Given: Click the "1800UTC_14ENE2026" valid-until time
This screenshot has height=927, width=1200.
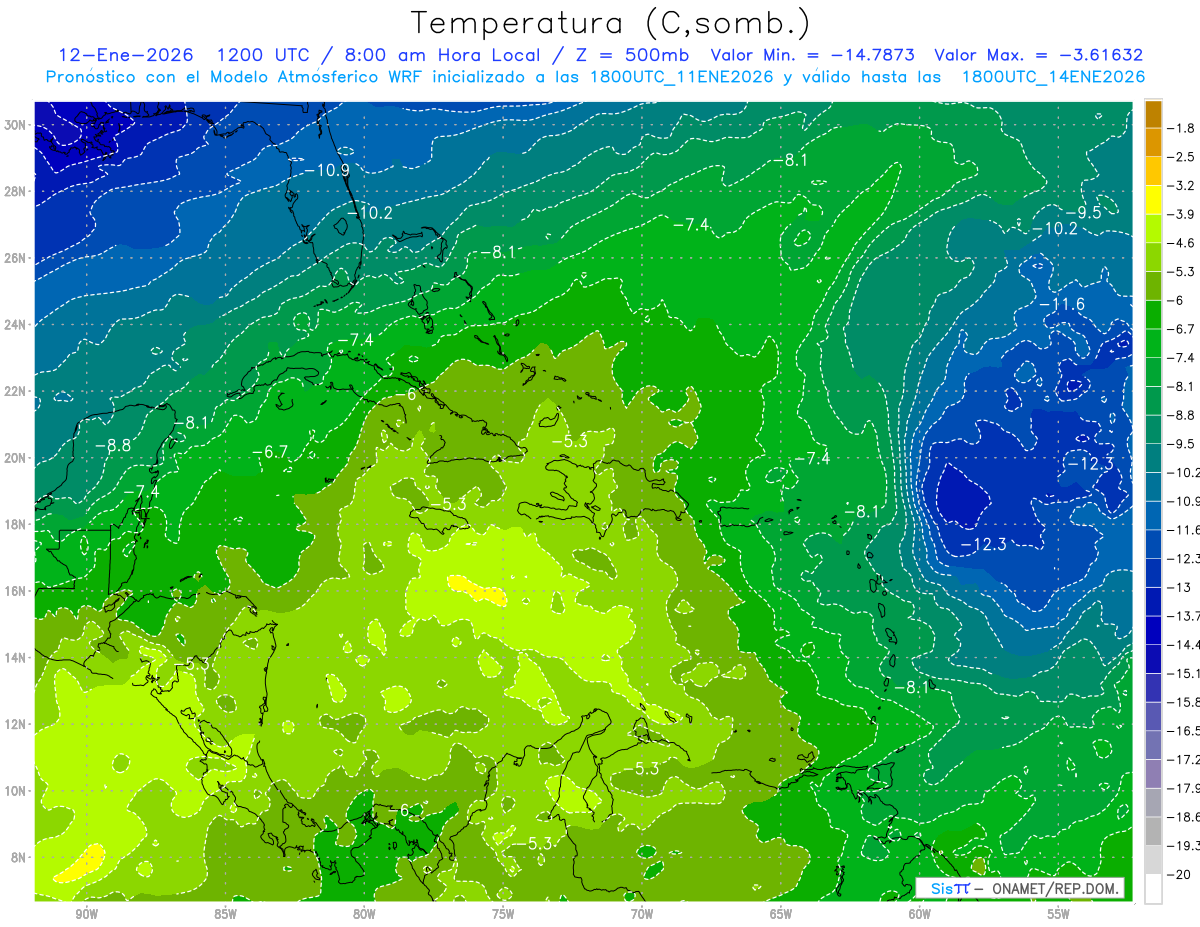Looking at the screenshot, I should click(x=1053, y=77).
